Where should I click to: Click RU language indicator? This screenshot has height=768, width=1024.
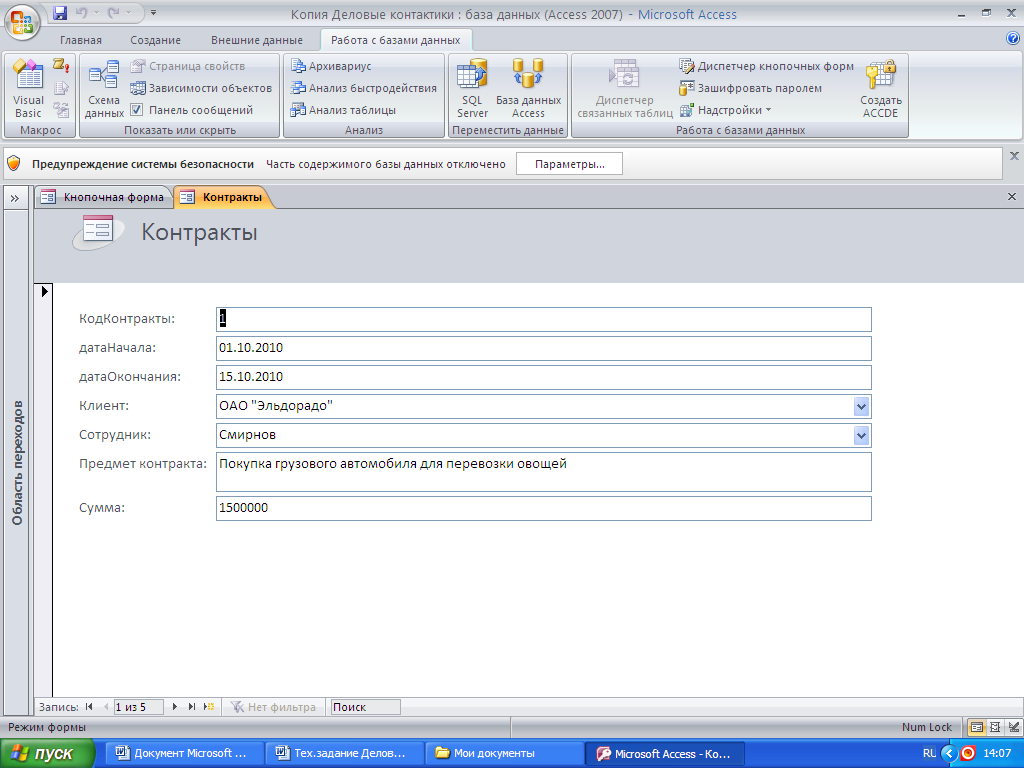click(x=929, y=754)
